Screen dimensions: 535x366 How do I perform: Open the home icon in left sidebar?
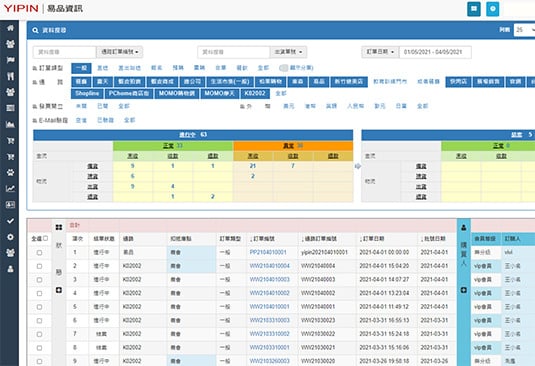[10, 28]
